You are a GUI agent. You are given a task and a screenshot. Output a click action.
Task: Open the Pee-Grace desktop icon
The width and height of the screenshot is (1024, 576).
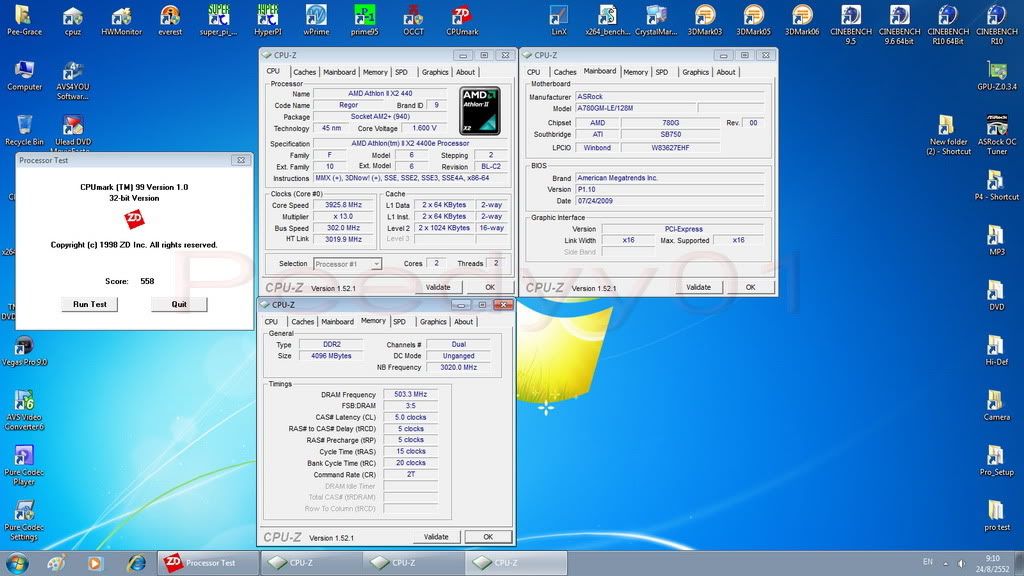(x=24, y=20)
